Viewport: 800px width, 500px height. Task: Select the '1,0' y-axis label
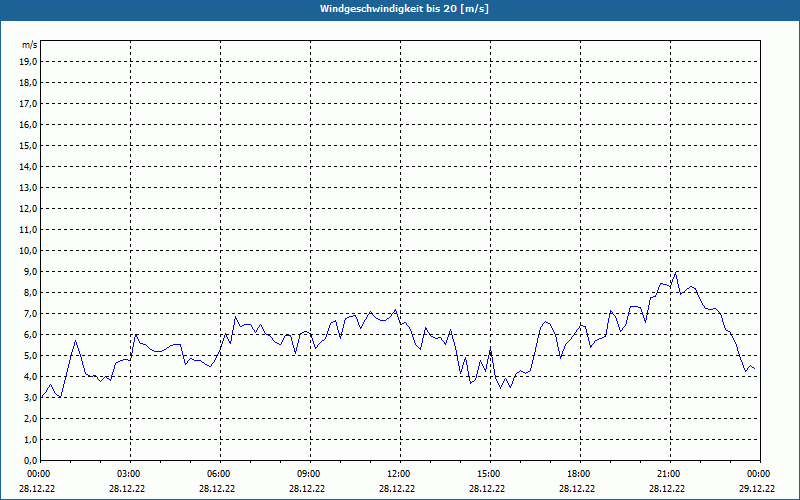pyautogui.click(x=31, y=439)
